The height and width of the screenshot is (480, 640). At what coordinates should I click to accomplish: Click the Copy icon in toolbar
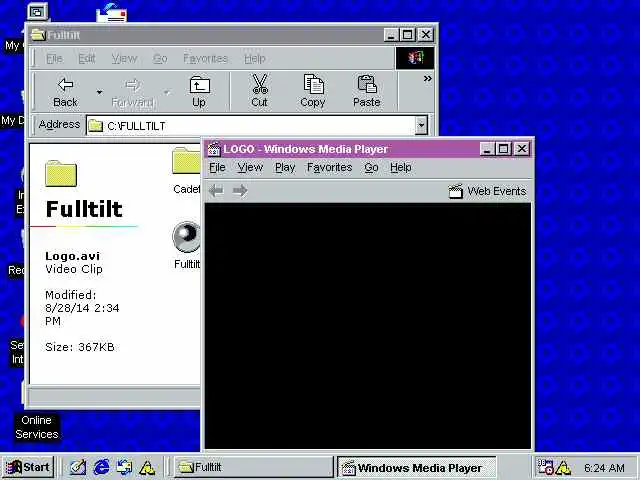point(313,91)
